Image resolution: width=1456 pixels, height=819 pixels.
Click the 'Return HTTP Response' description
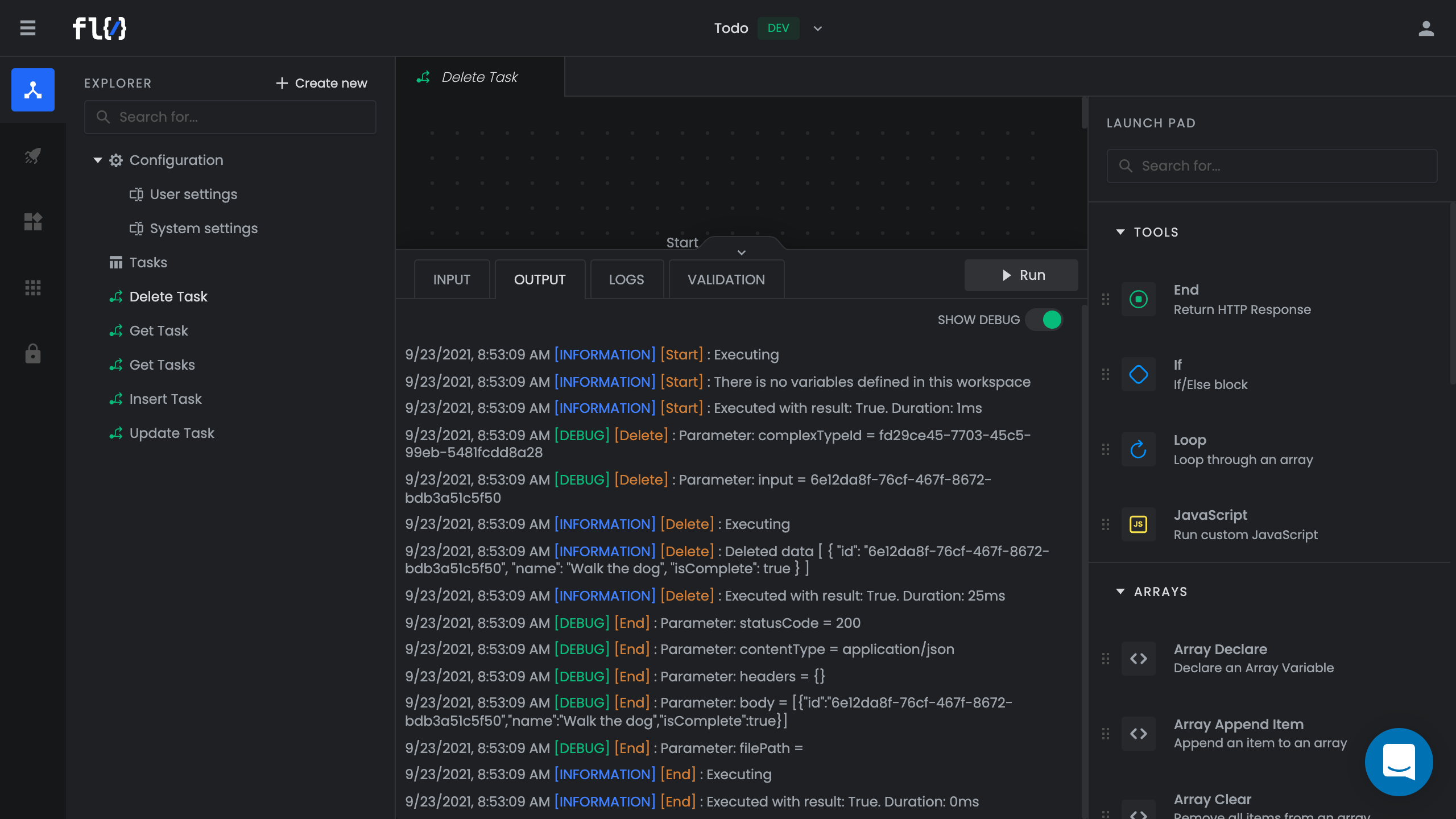pos(1242,309)
